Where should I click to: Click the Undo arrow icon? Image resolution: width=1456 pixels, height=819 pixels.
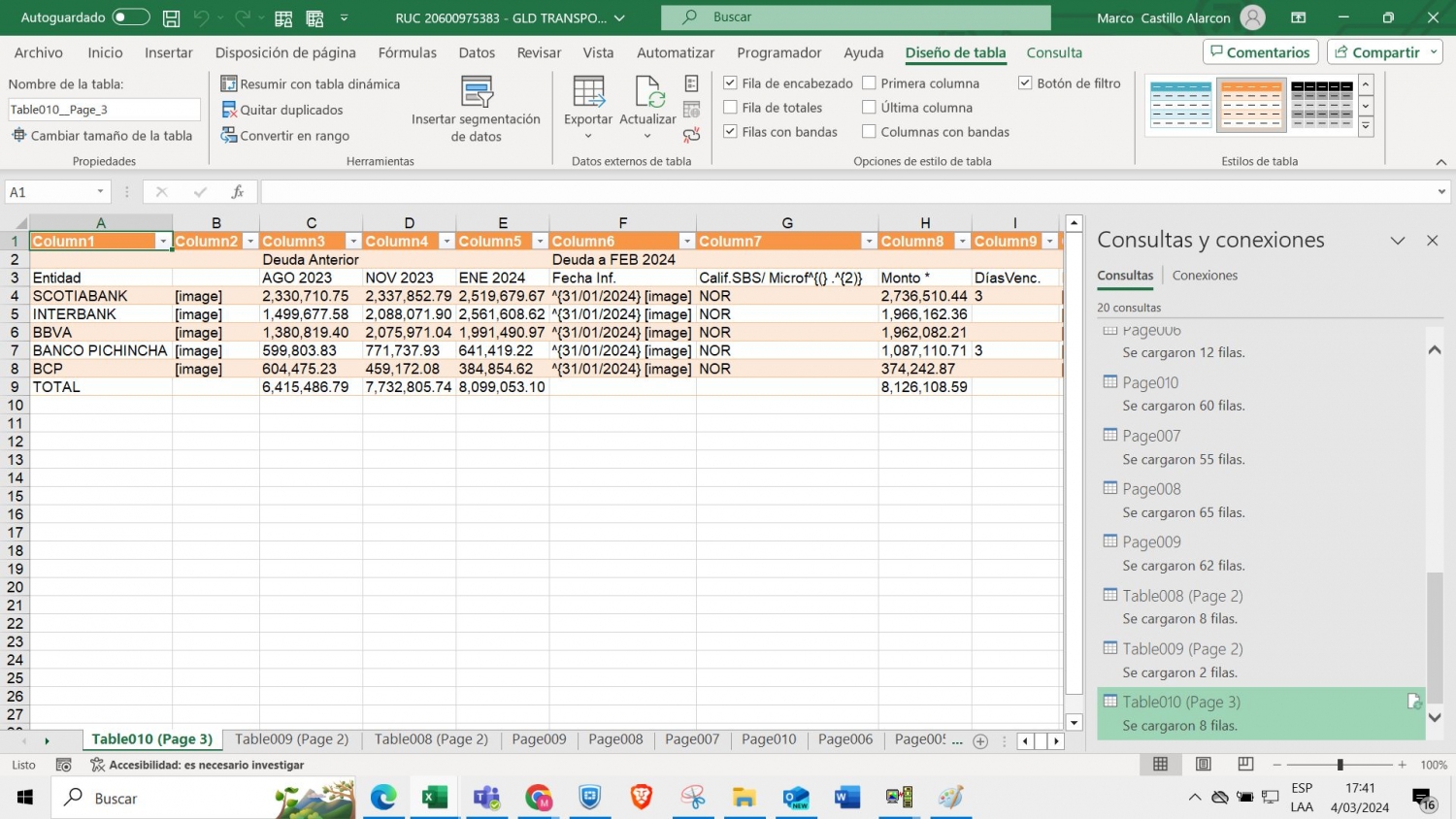coord(201,17)
